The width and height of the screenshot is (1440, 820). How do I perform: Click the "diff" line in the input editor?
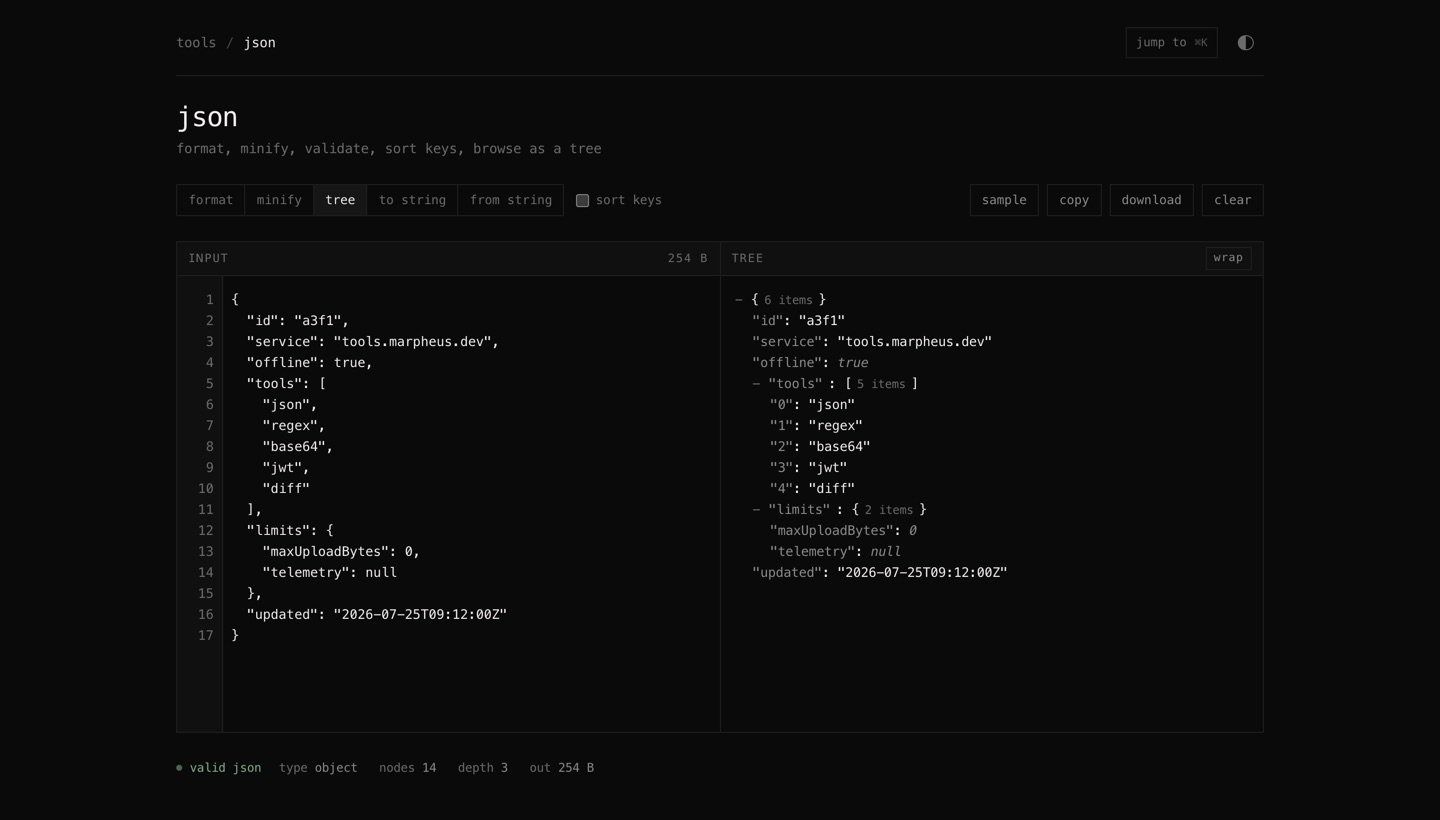tap(286, 489)
